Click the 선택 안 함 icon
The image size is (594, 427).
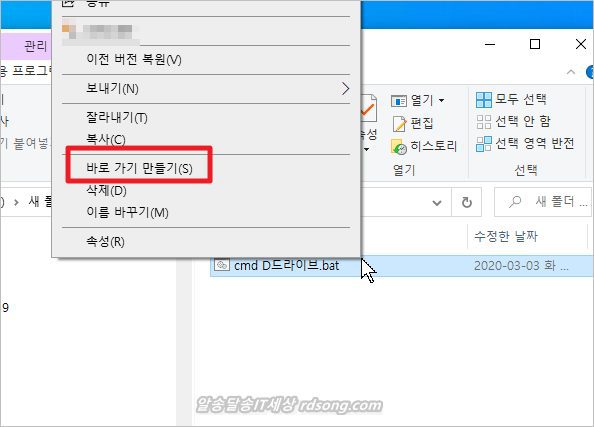484,122
